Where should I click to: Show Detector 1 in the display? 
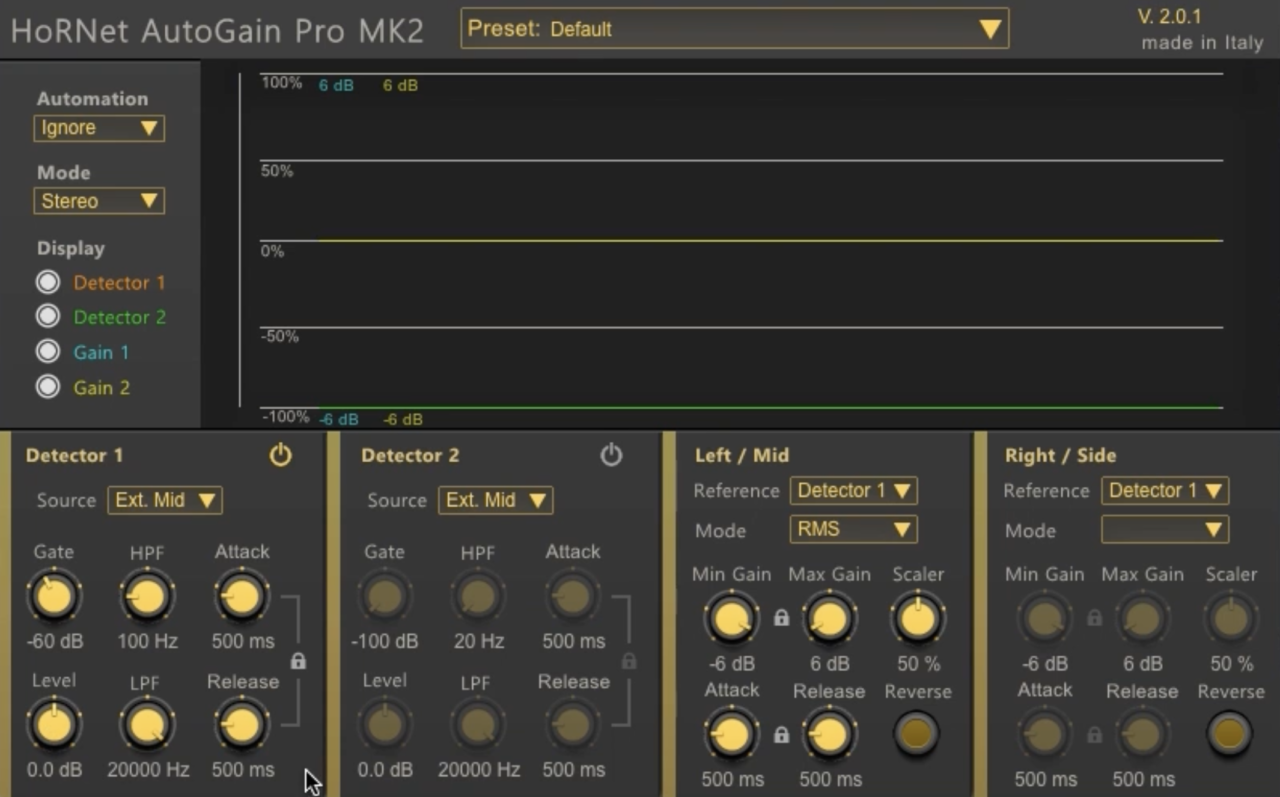tap(48, 283)
